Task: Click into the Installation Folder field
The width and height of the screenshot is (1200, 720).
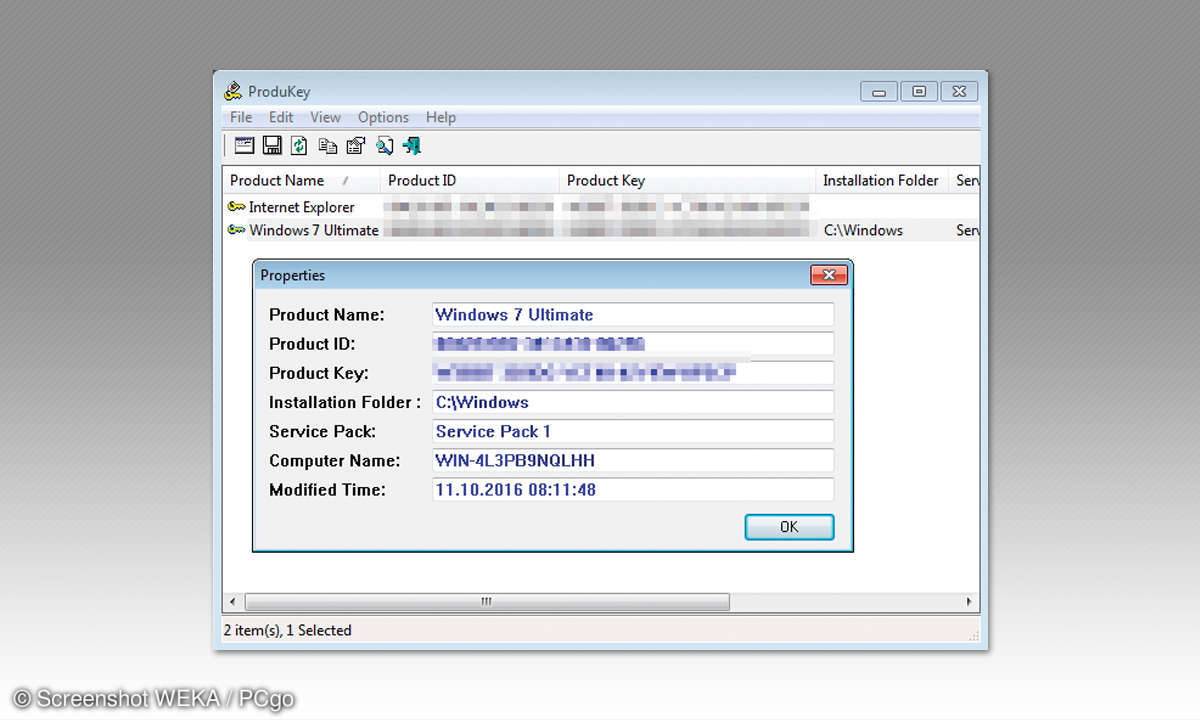Action: 632,402
